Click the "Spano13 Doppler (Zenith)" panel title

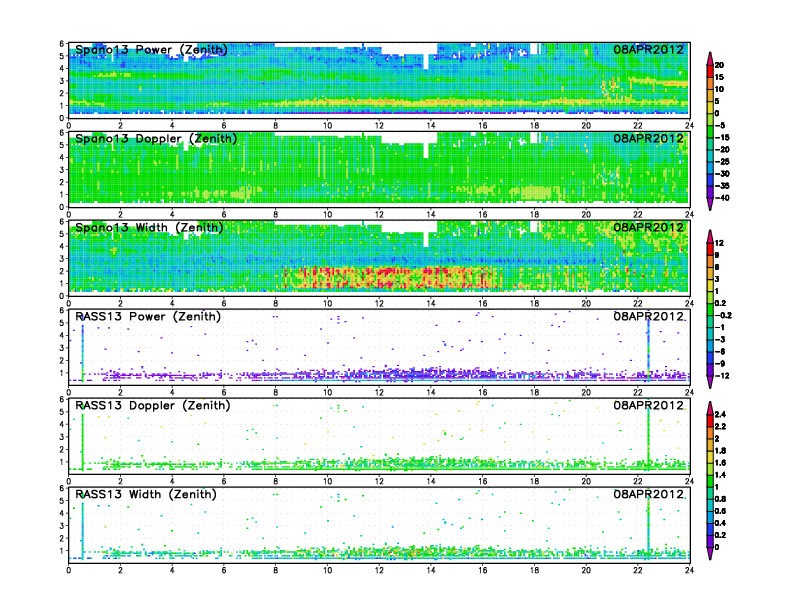156,139
